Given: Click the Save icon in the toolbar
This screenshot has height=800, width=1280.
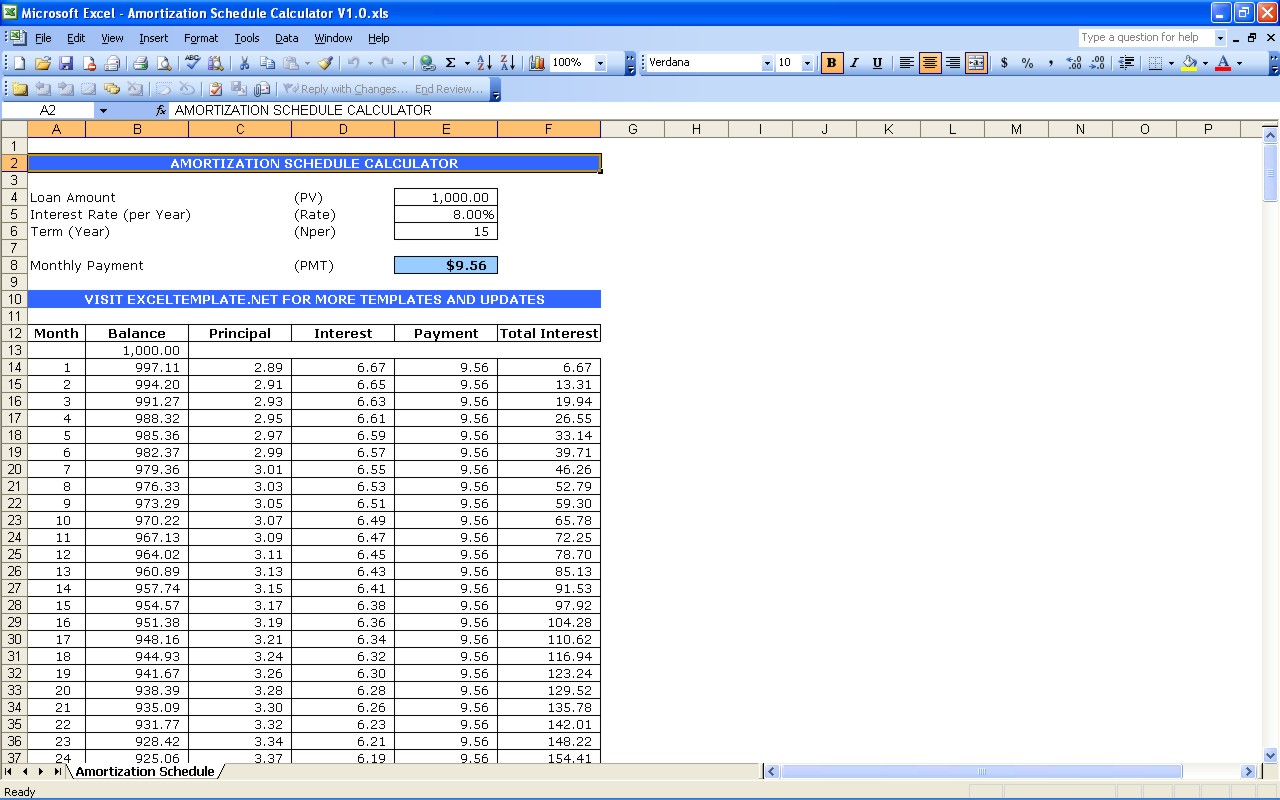Looking at the screenshot, I should coord(66,63).
